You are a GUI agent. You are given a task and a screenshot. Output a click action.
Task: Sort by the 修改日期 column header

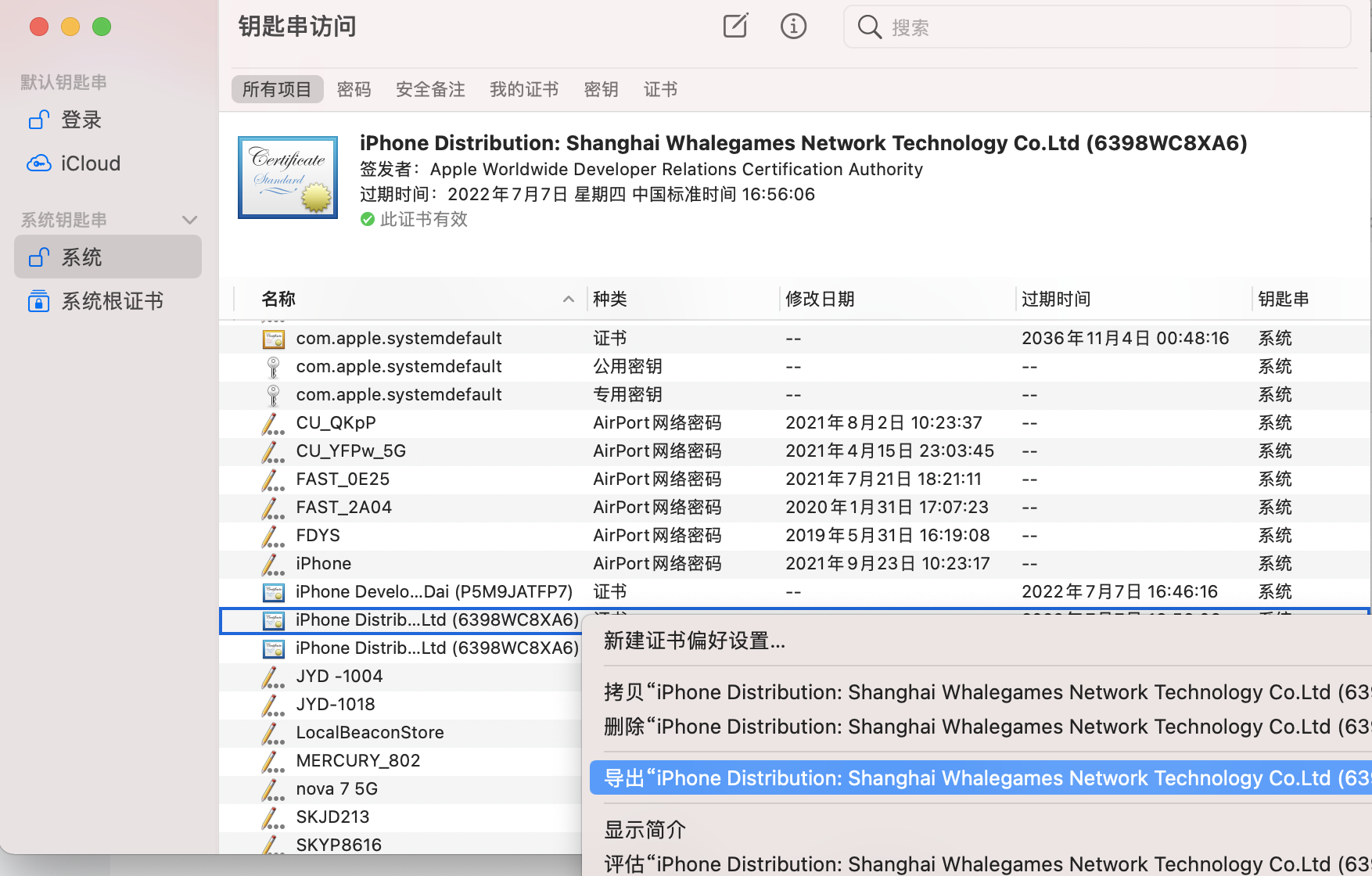[820, 299]
